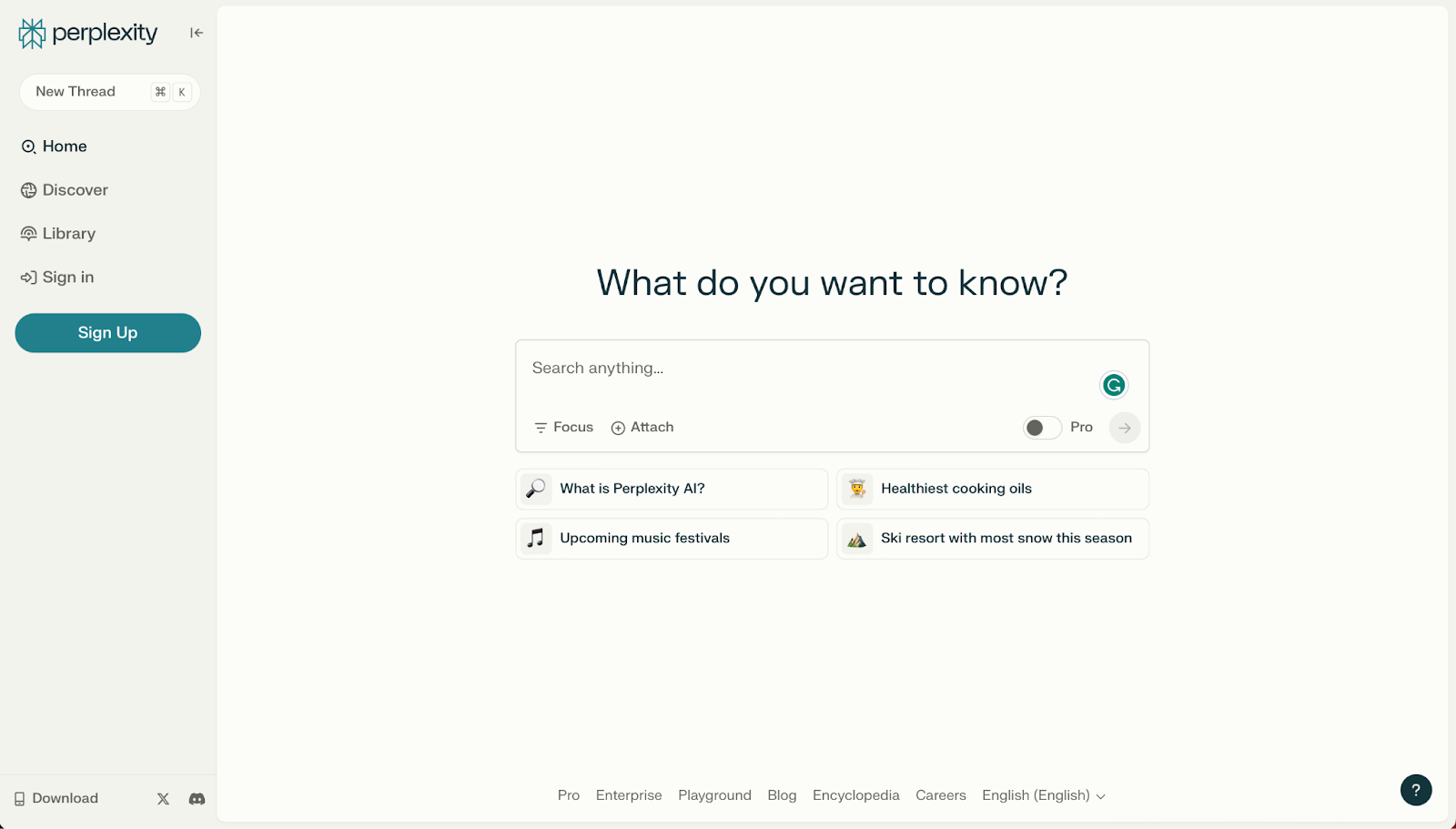Start a New Thread
The height and width of the screenshot is (829, 1456).
109,92
